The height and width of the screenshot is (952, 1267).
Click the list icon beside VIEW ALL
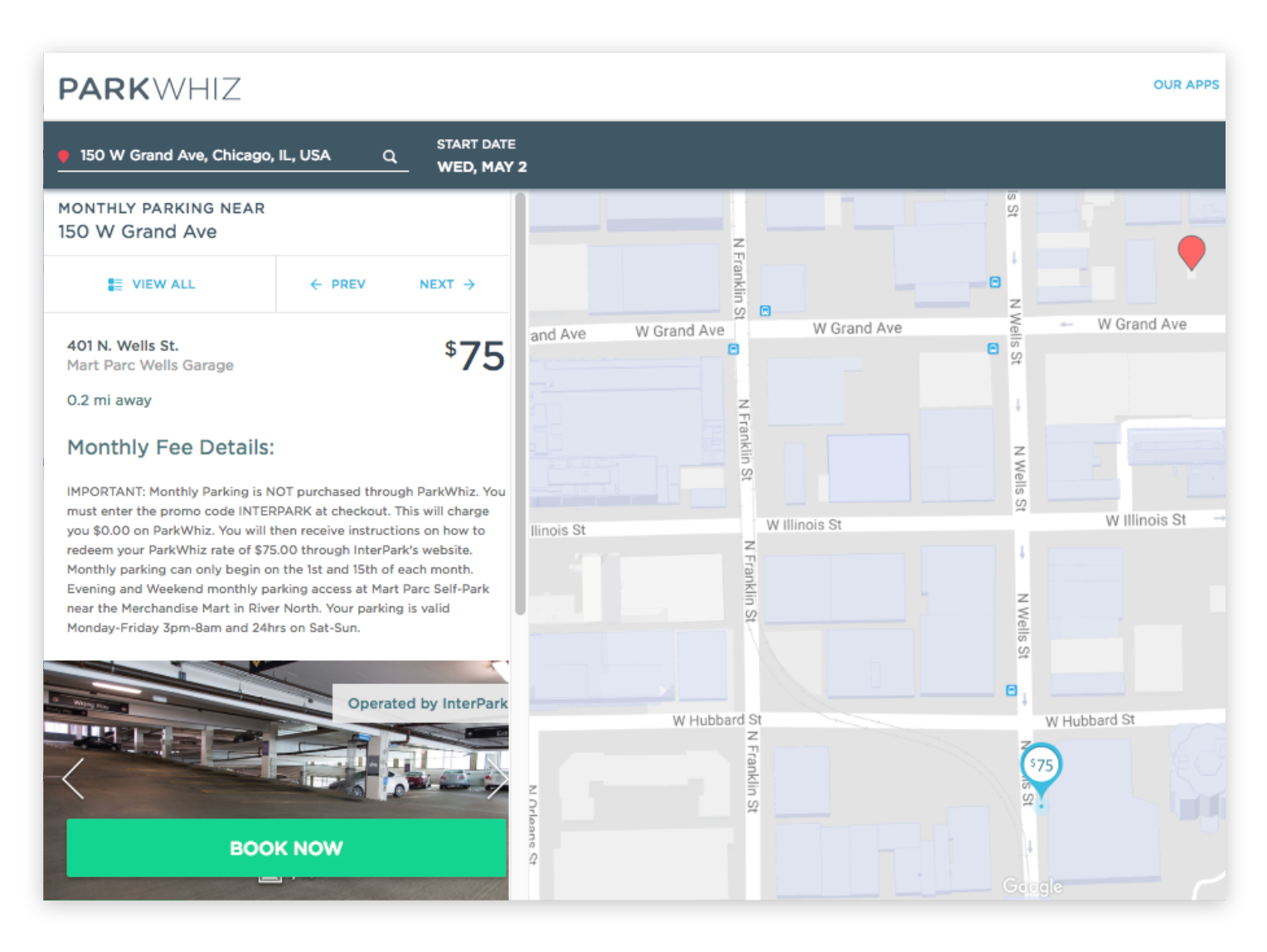point(115,284)
